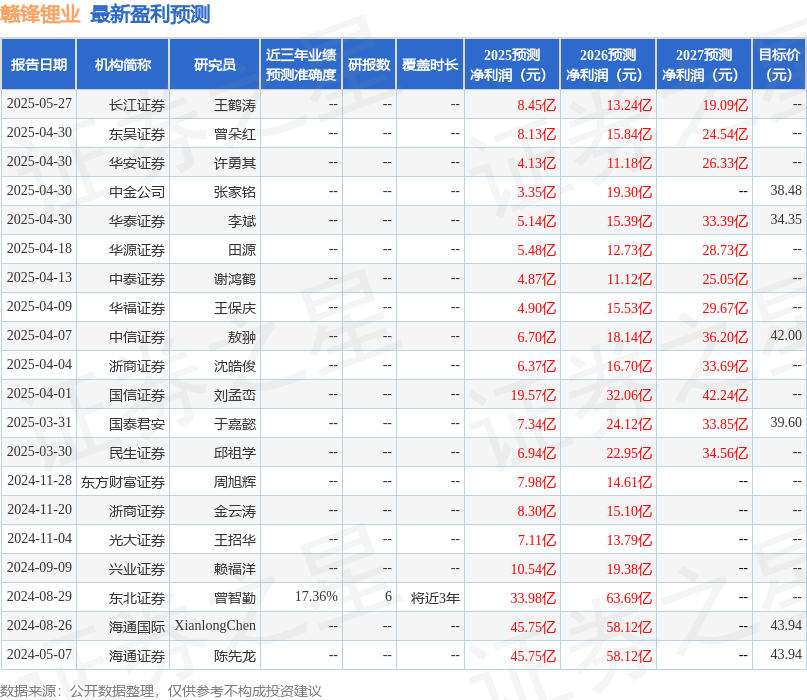Select analyst XianlongChen

coord(215,625)
